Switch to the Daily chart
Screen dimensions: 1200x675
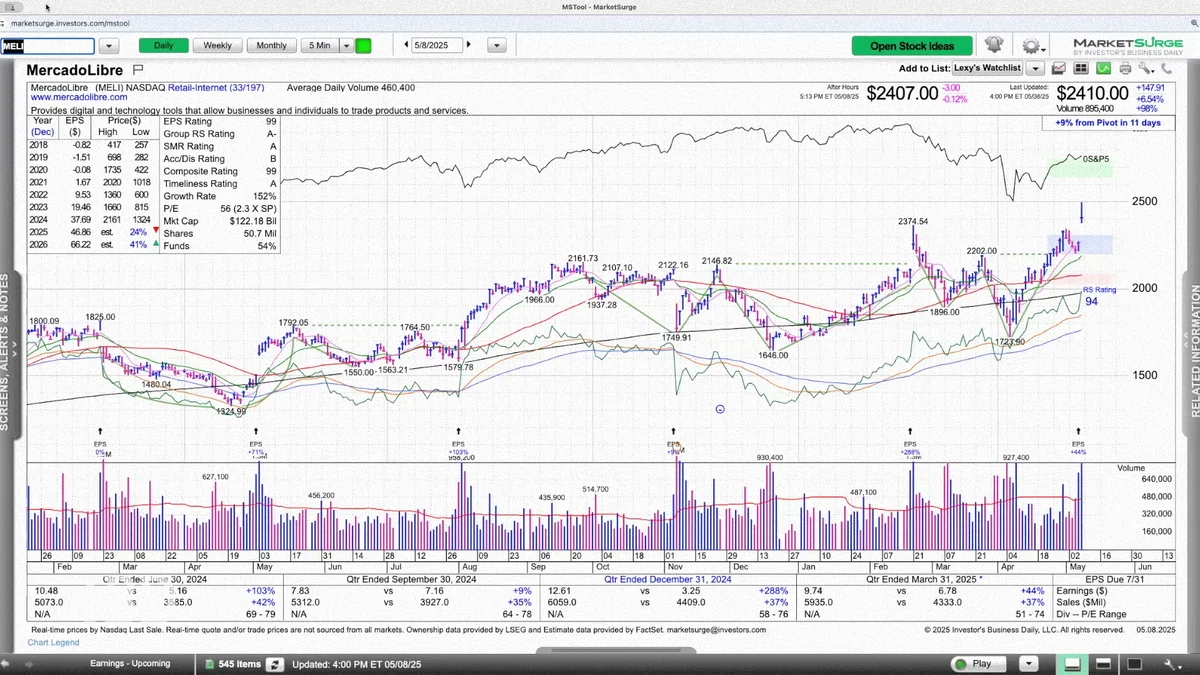(163, 45)
